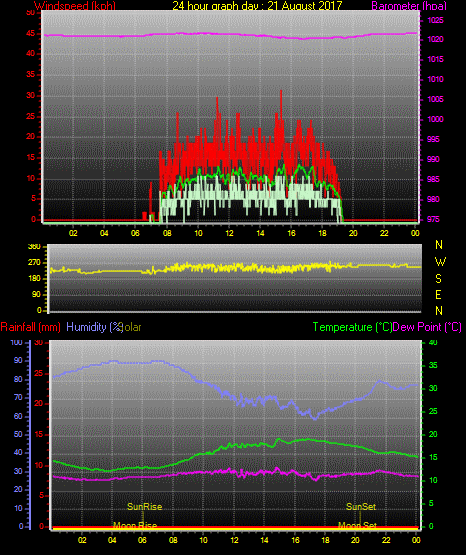
Task: Click the 90 percent humidity scale value
Action: click(18, 360)
